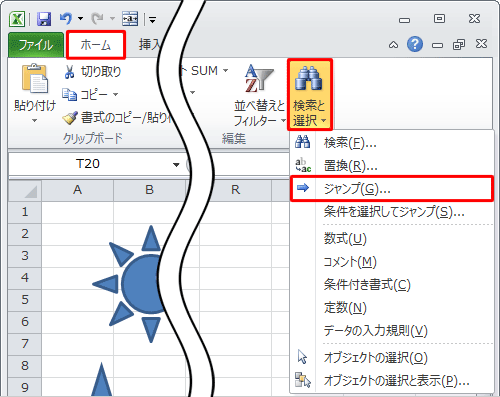Click the 書式のコピー/貼り付け format painter

tap(117, 118)
